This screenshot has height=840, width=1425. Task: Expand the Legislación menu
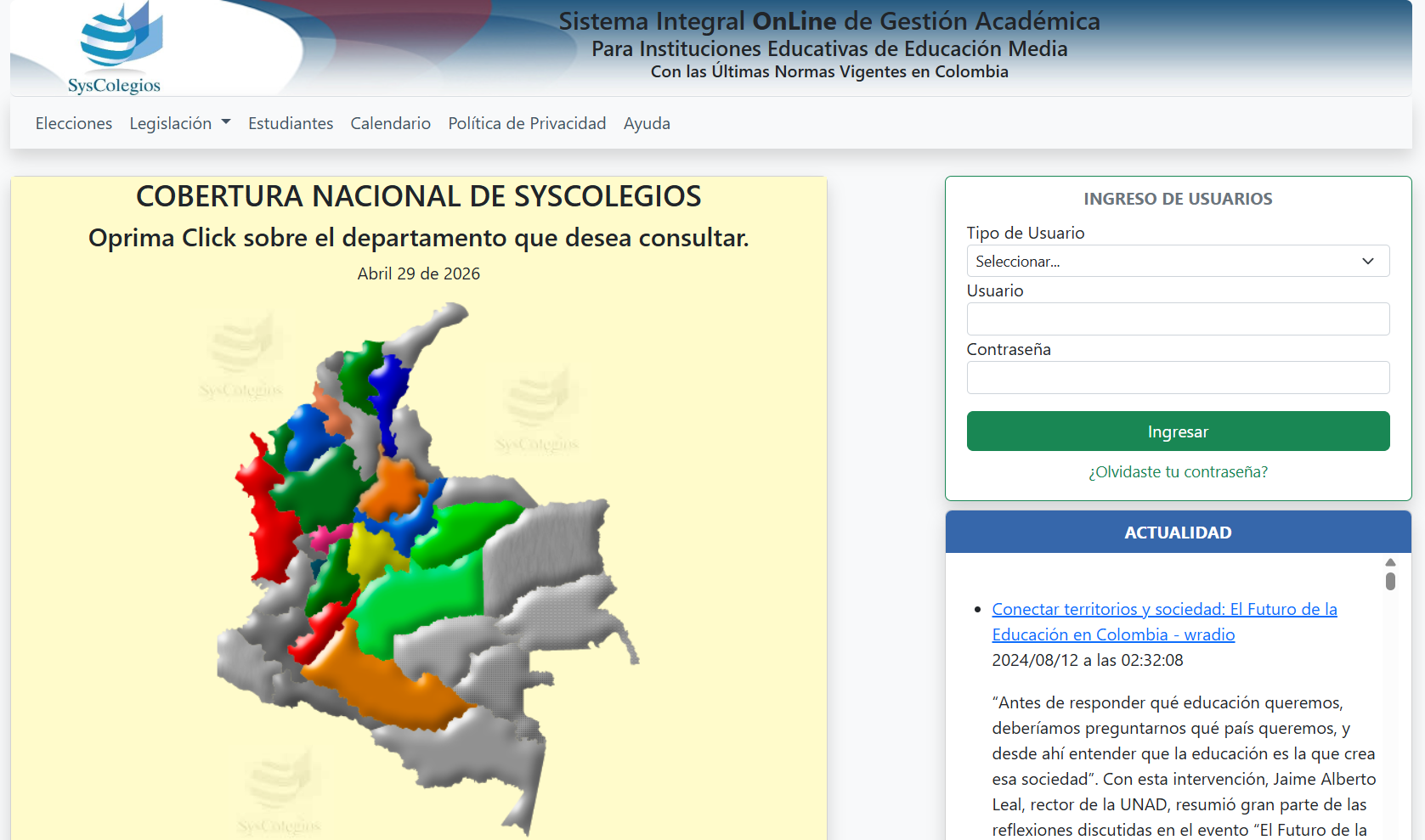coord(180,123)
